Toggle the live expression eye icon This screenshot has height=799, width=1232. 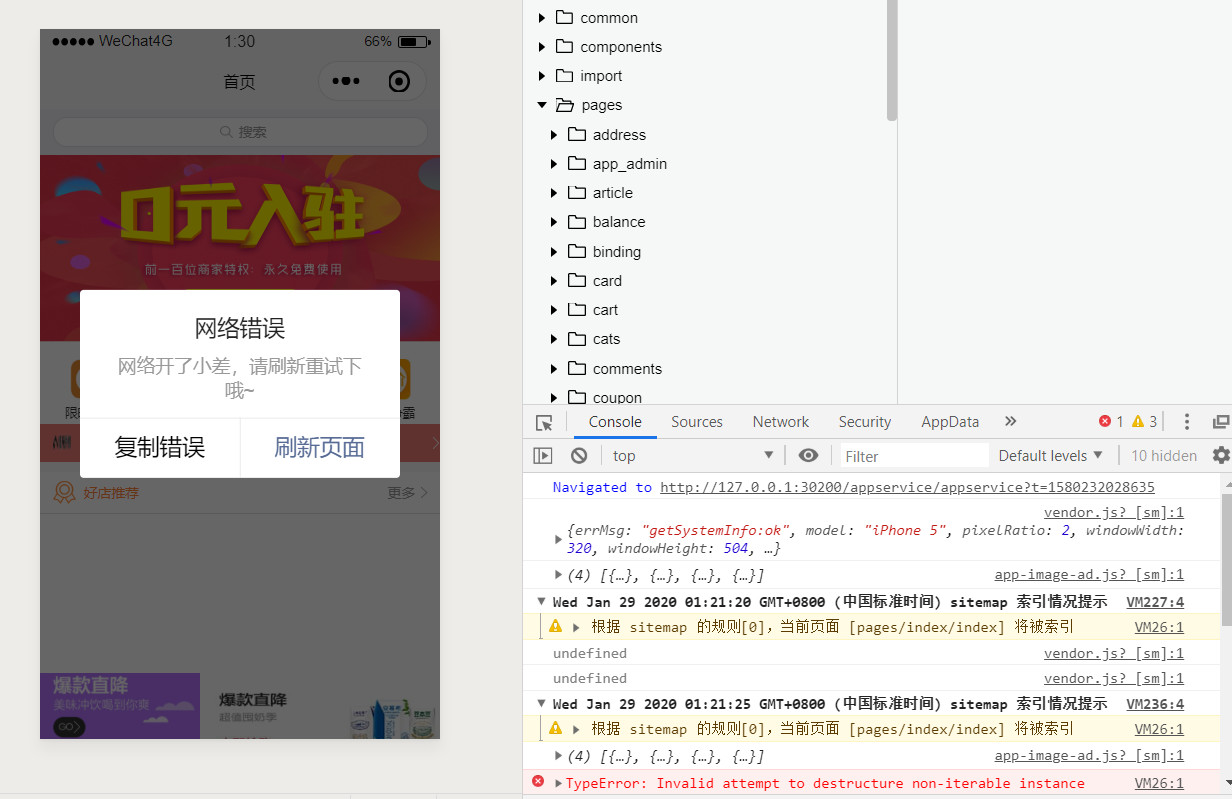[x=808, y=456]
